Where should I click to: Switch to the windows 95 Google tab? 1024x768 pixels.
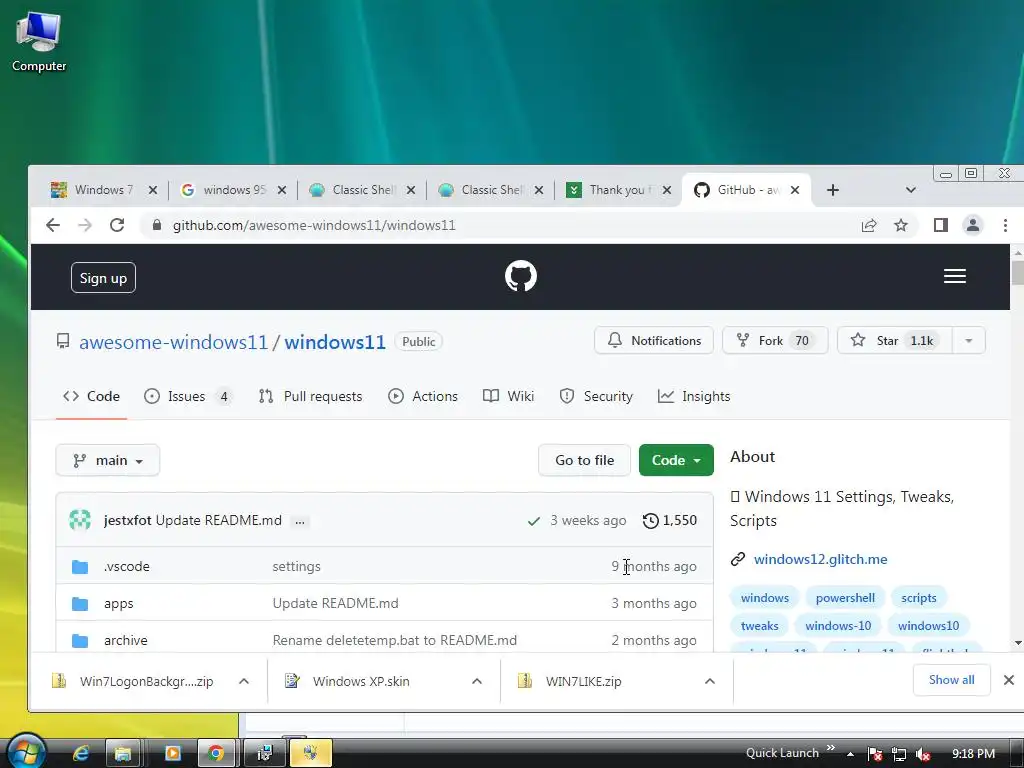[233, 190]
